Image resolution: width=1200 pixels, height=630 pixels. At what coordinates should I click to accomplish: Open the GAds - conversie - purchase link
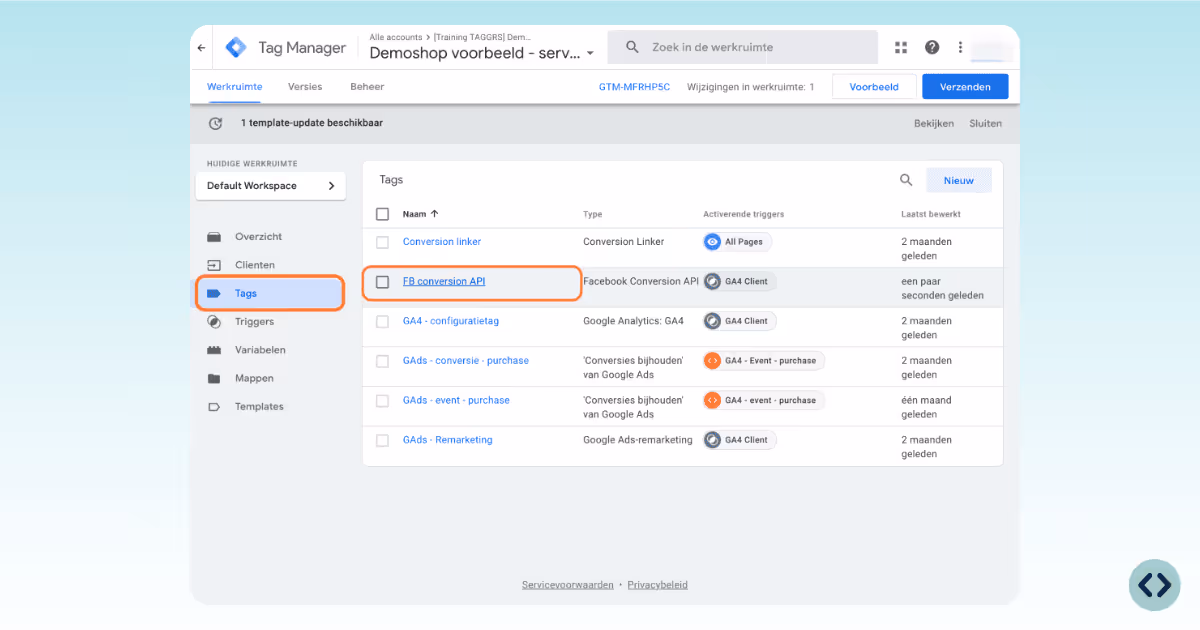pos(466,361)
